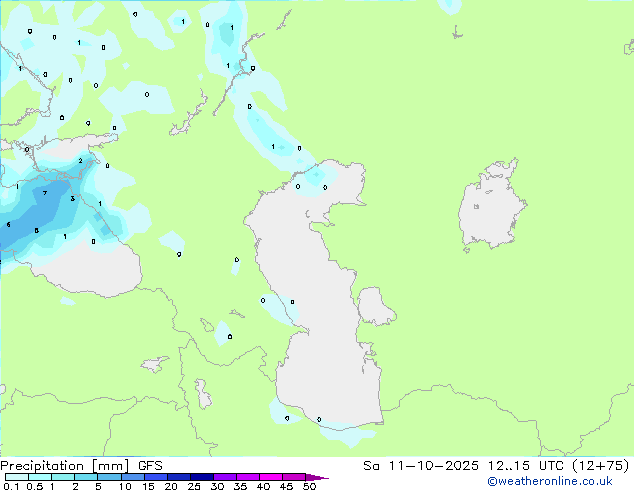
Task: Click the bright magenta 40–45 legend swatch
Action: (x=271, y=477)
